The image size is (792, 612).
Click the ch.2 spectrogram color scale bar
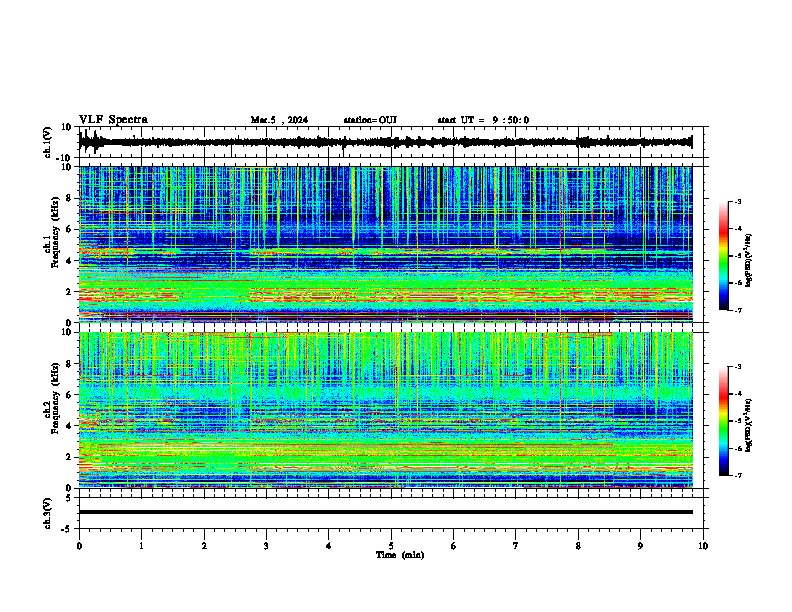coord(723,421)
